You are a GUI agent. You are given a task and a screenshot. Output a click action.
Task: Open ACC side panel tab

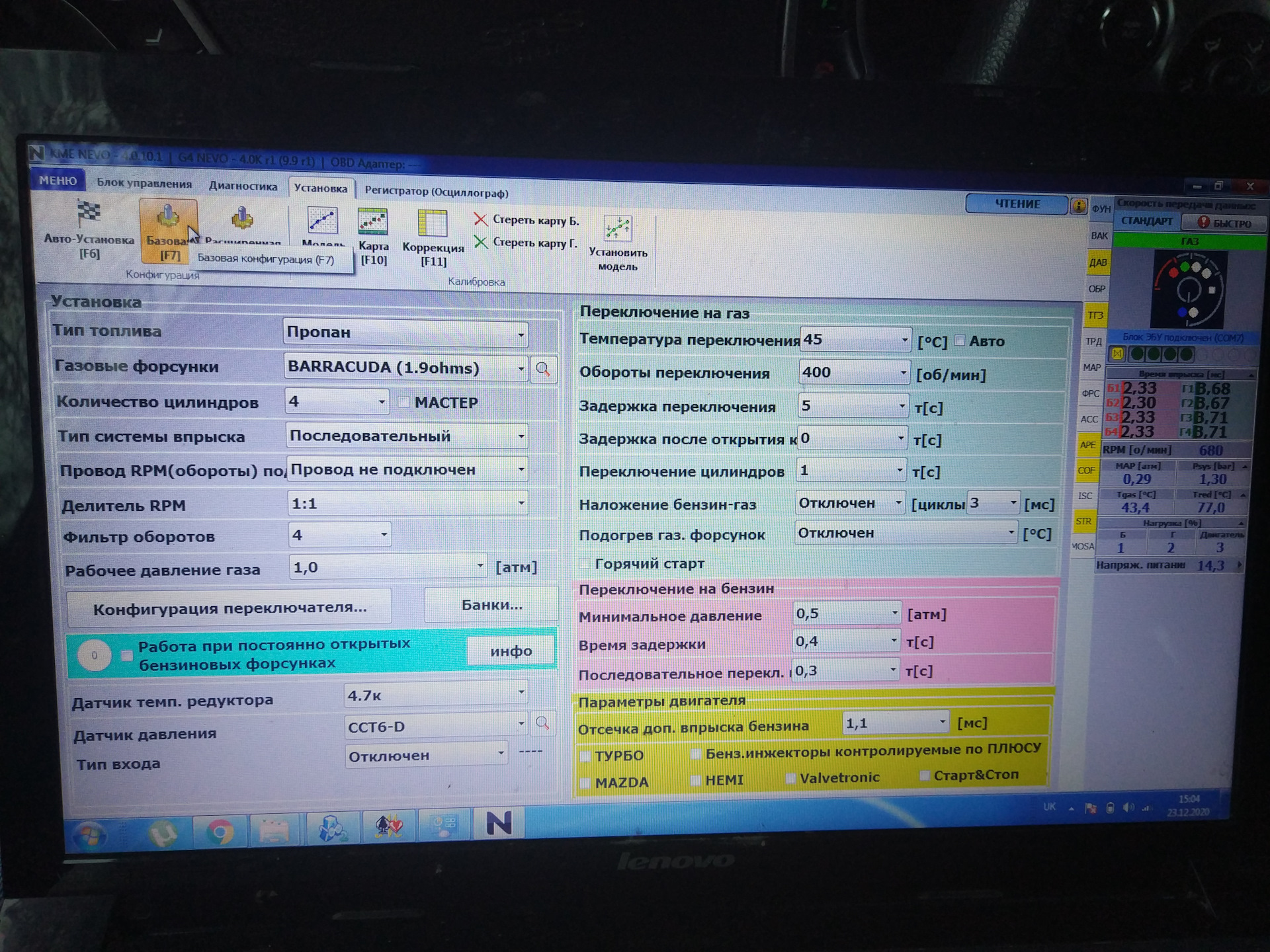(1089, 419)
